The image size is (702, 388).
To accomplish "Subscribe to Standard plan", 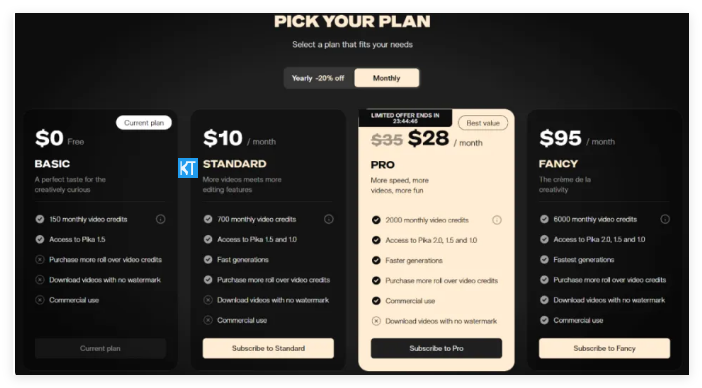I will (268, 348).
